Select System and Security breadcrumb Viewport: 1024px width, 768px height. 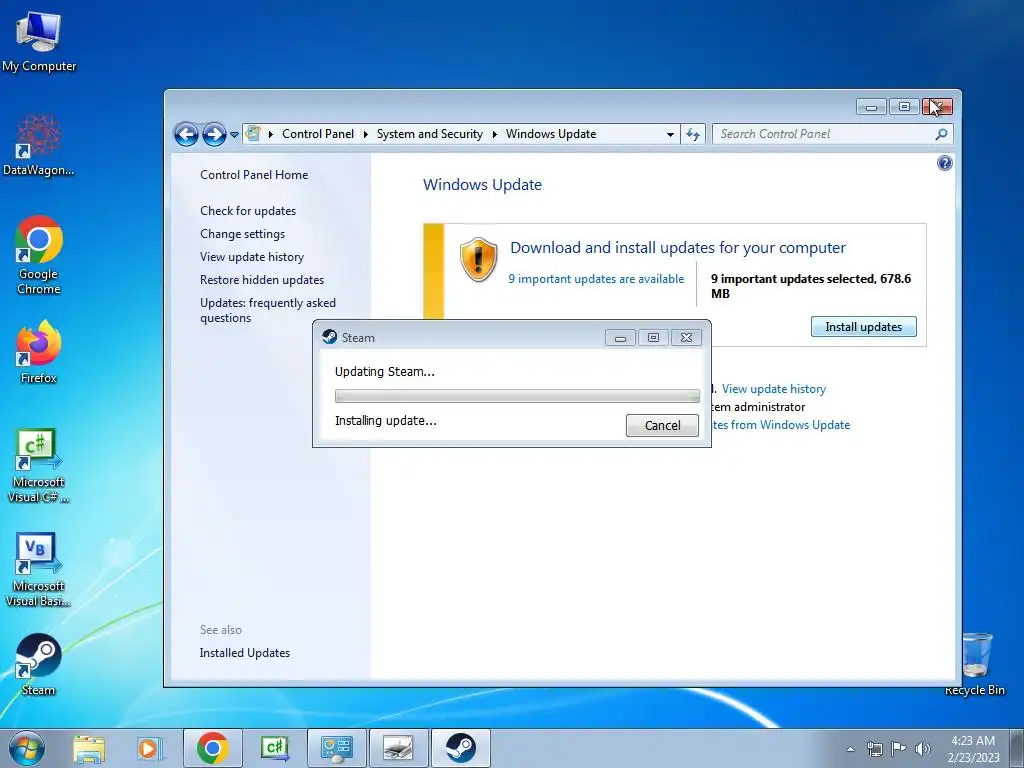[x=430, y=134]
